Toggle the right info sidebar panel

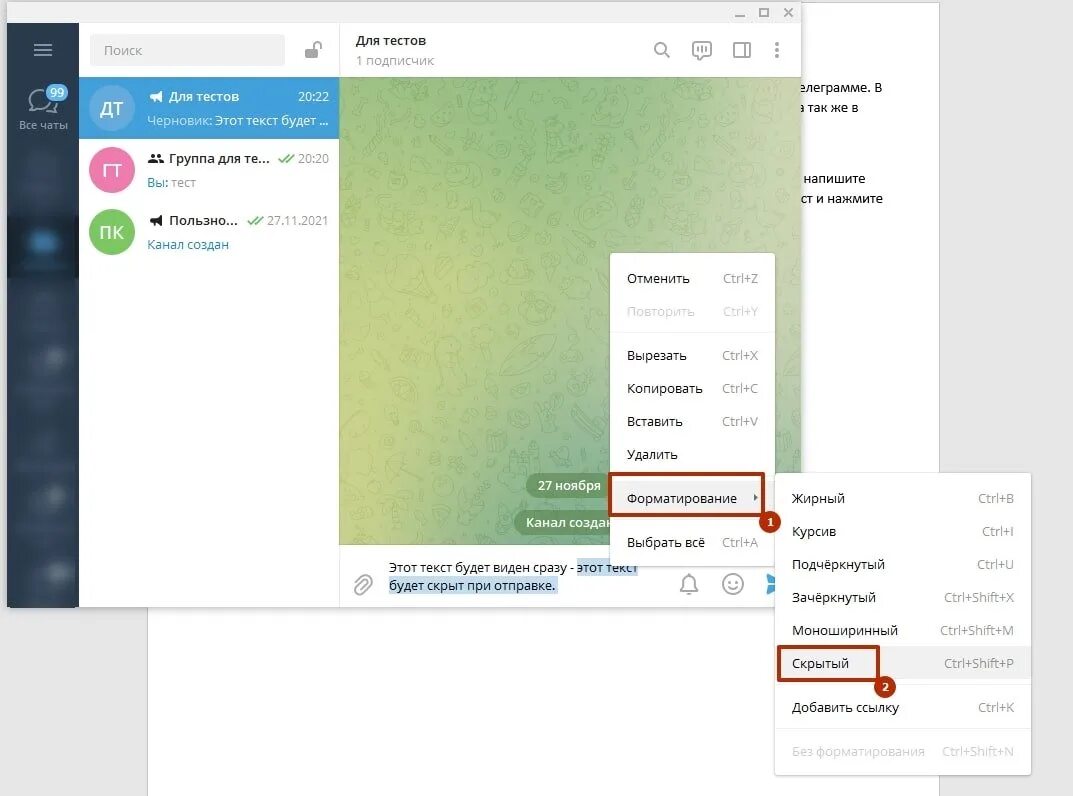point(742,50)
